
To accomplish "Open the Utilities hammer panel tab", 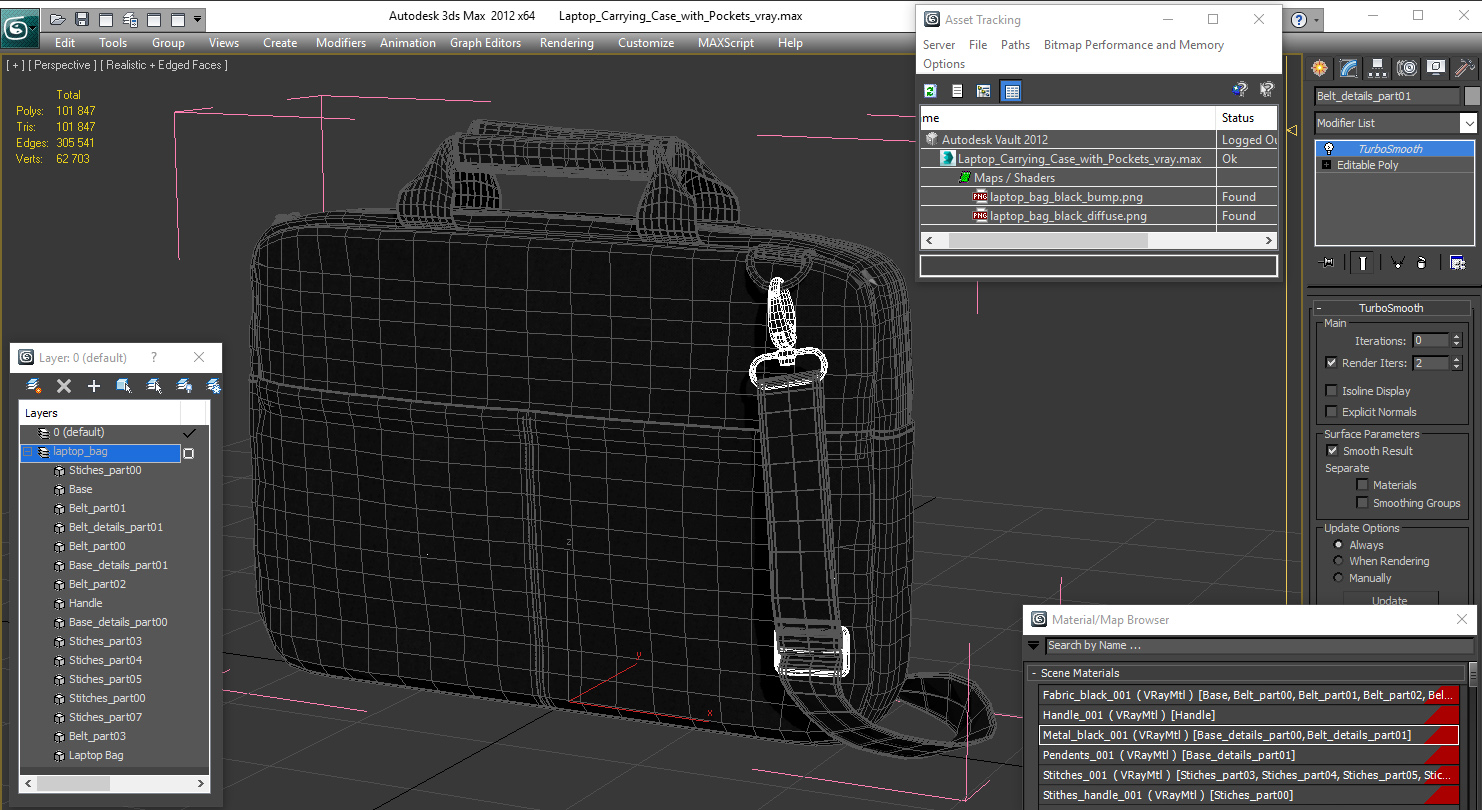I will tap(1465, 68).
